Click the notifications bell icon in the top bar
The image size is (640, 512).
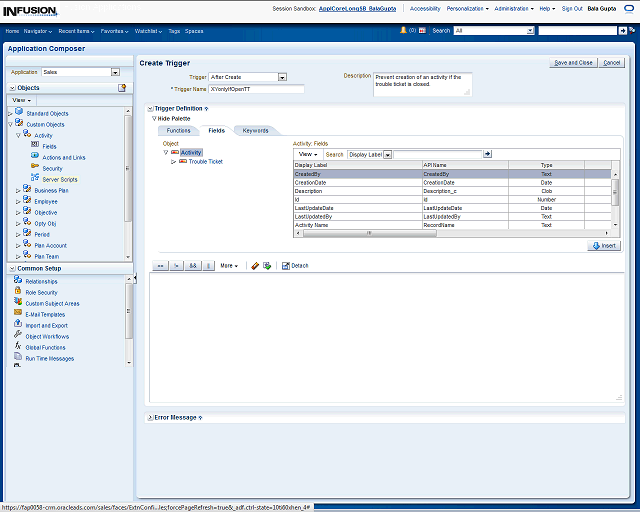403,31
